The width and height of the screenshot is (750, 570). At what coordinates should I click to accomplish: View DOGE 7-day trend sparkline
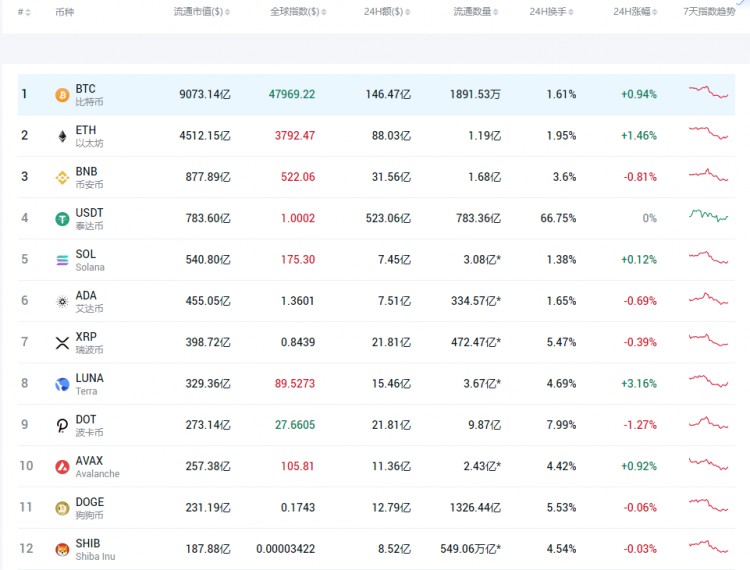pyautogui.click(x=708, y=505)
